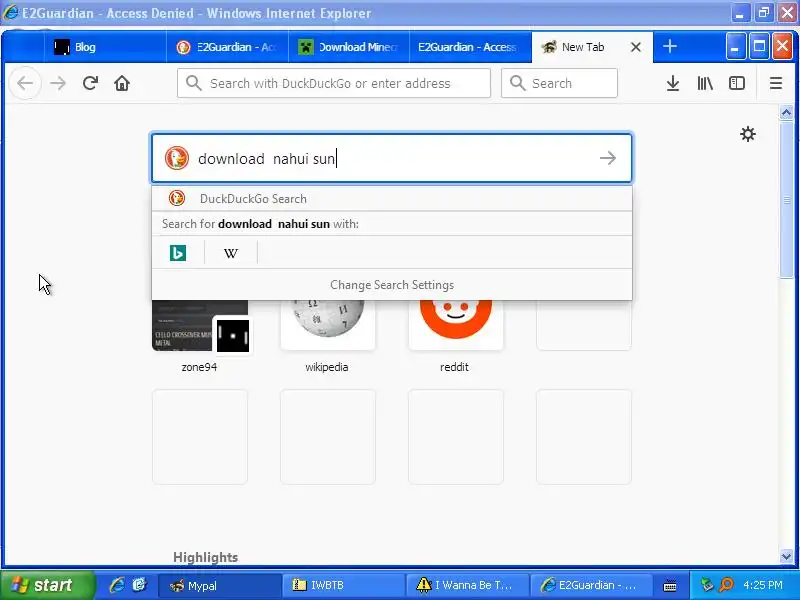Select DuckDuckGo Search suggestion row
The height and width of the screenshot is (600, 800).
(392, 198)
